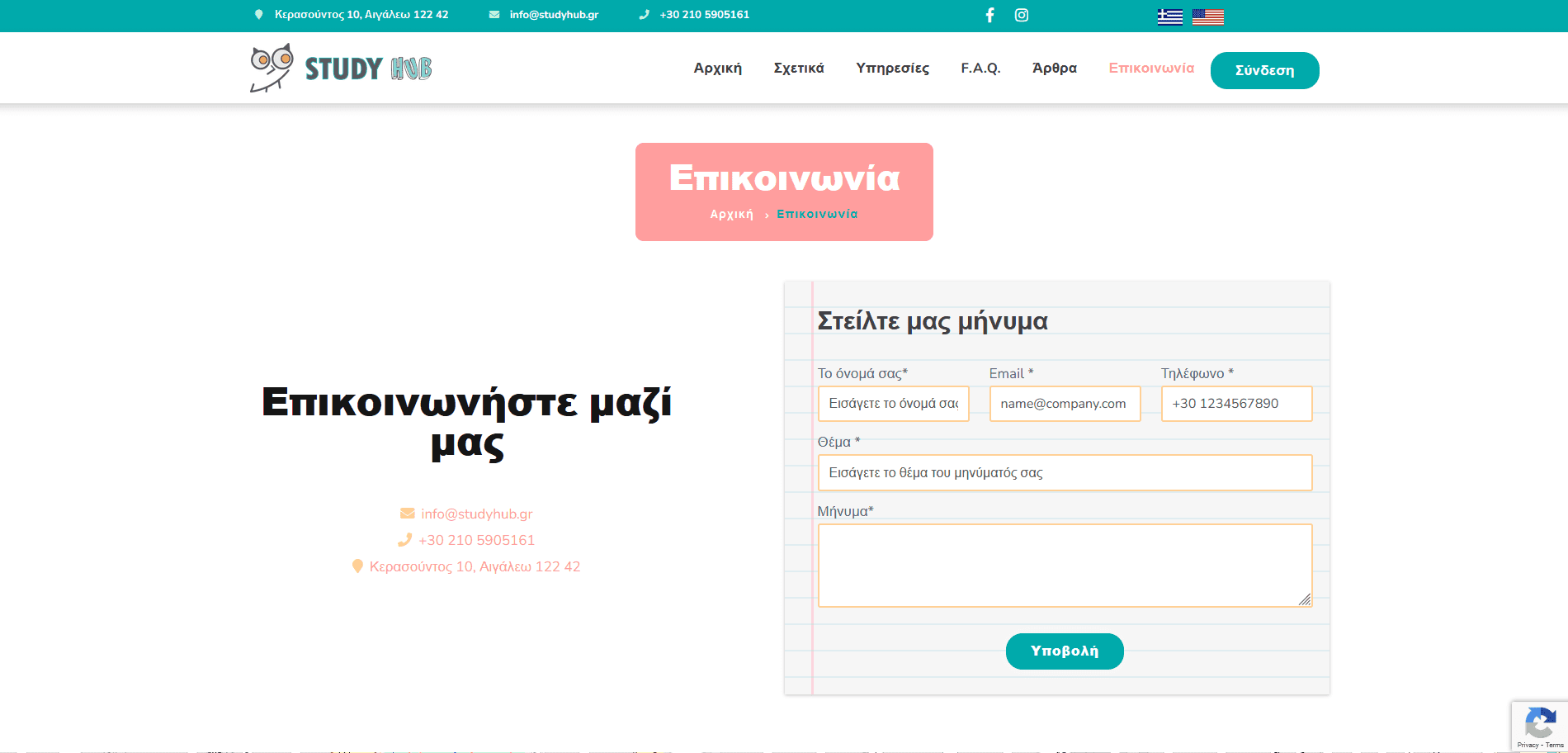
Task: Focus the Email input field
Action: tap(1065, 404)
